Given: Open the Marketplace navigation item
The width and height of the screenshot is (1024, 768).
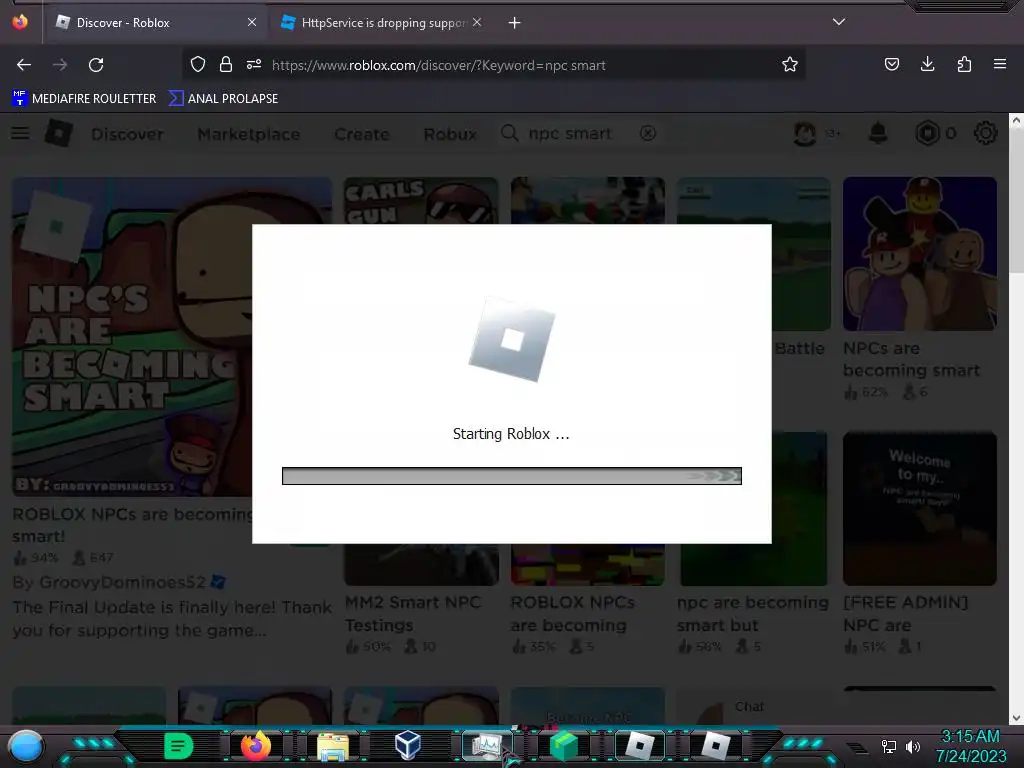Looking at the screenshot, I should pyautogui.click(x=249, y=134).
